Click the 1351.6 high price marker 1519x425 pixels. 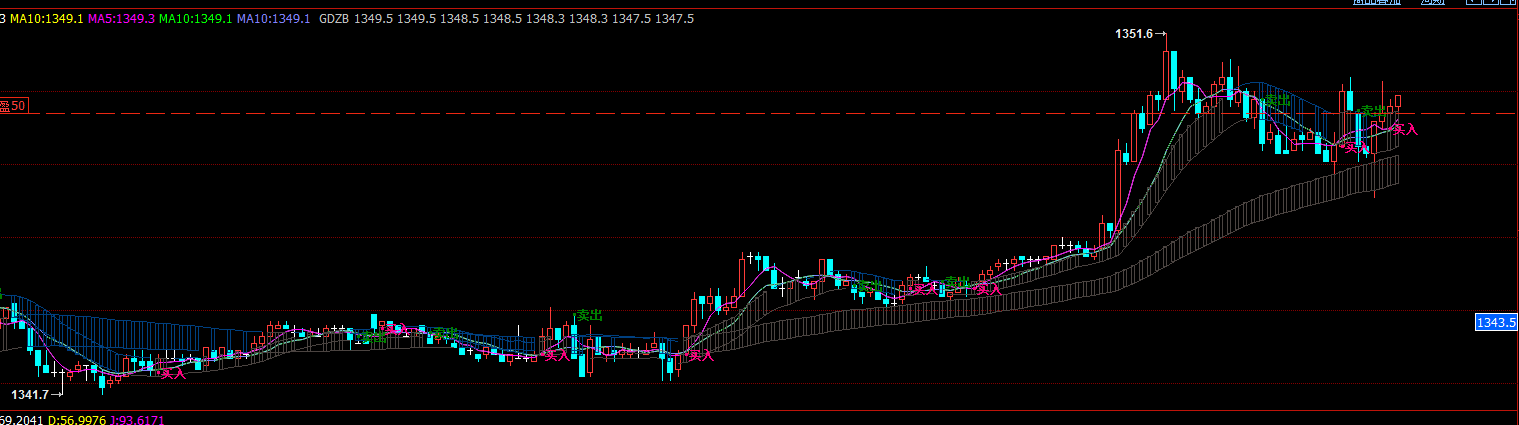[1134, 34]
